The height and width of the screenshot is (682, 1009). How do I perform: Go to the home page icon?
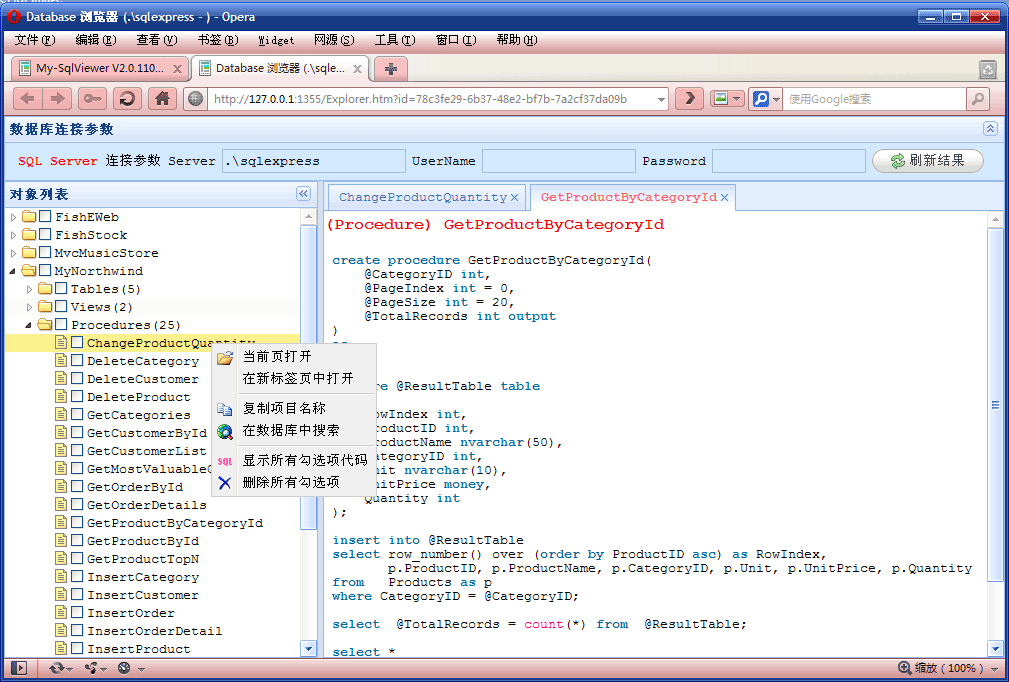(162, 98)
